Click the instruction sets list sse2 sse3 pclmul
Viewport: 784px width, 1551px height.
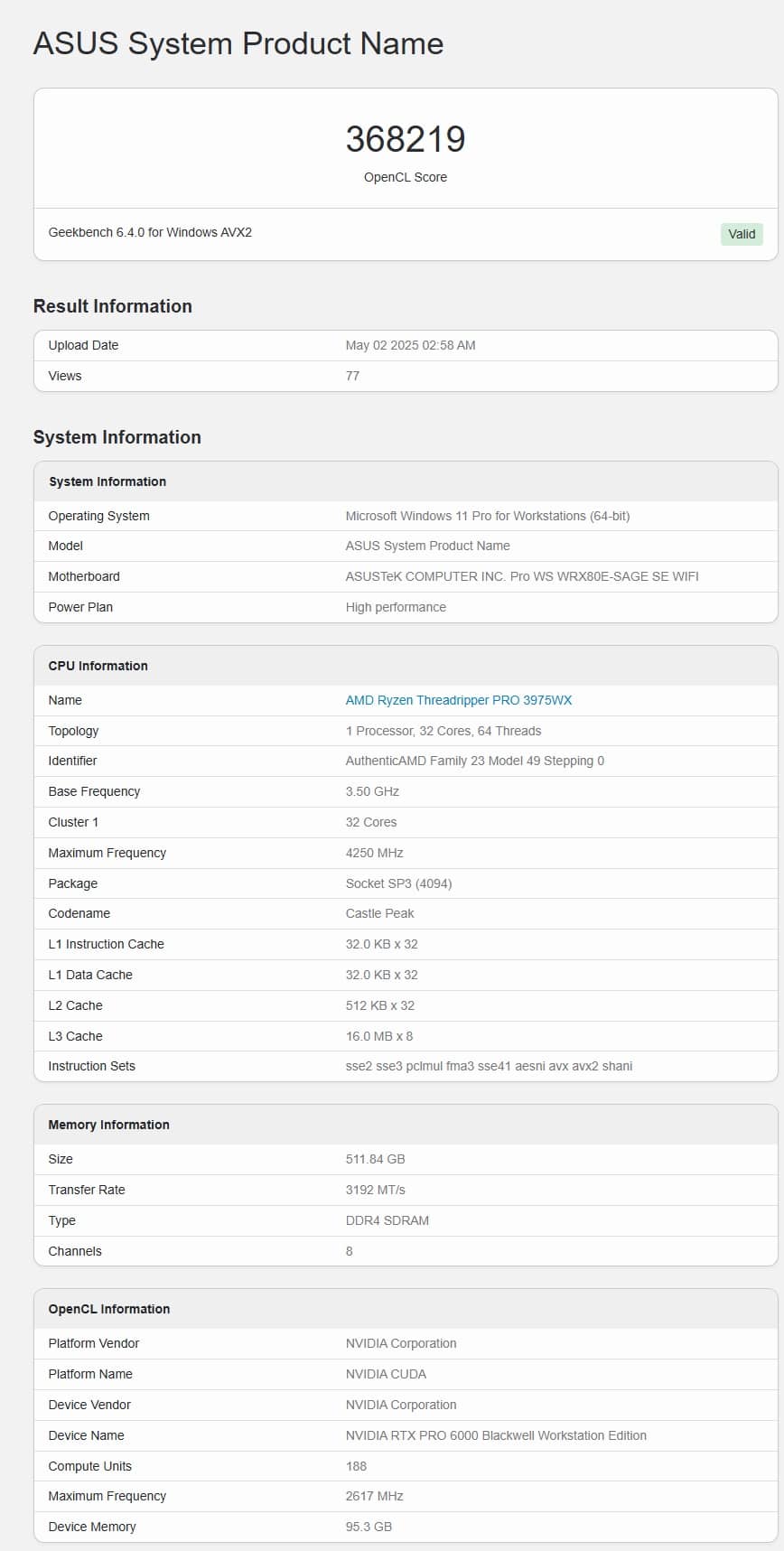coord(489,1066)
